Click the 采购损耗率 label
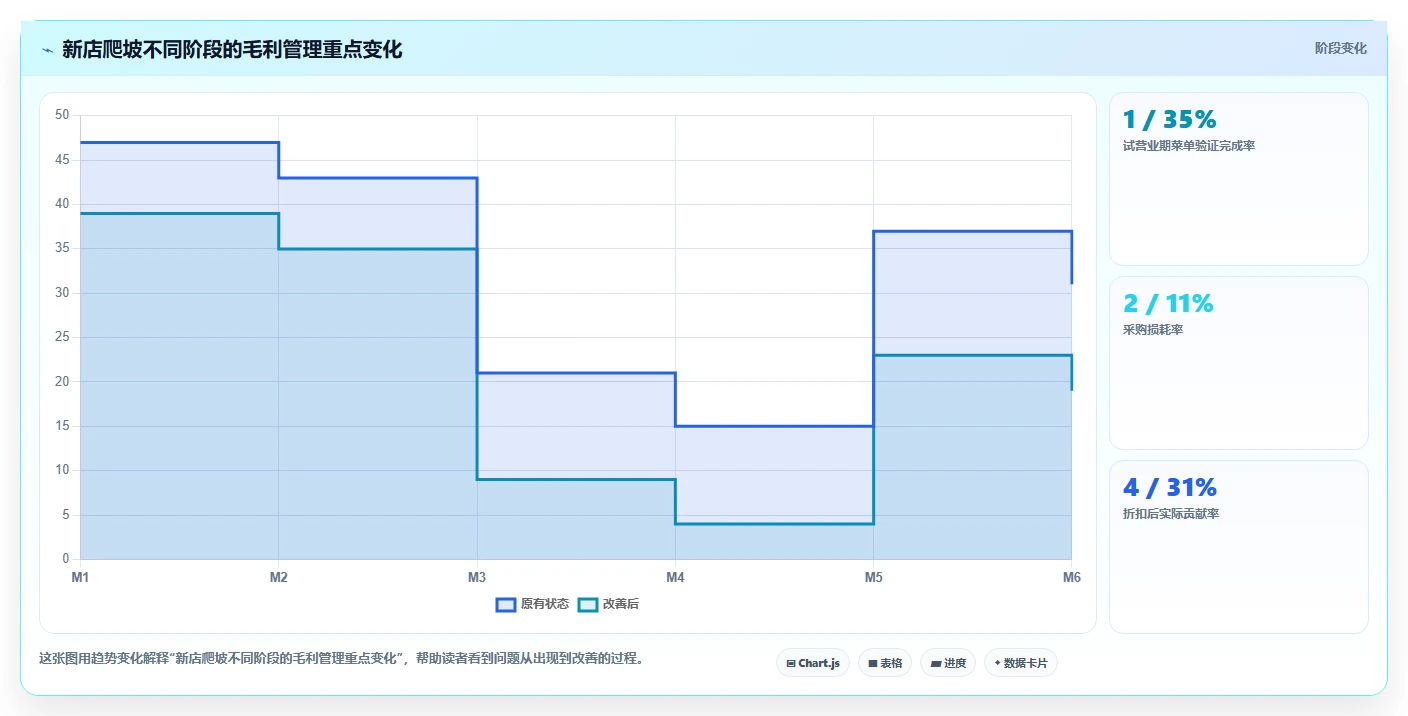 1153,330
